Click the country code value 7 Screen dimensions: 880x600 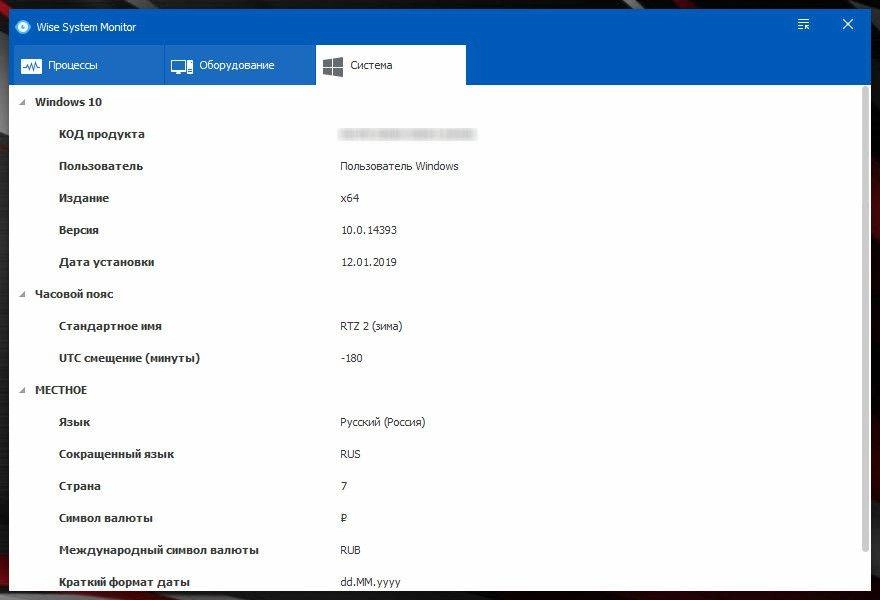pos(344,486)
